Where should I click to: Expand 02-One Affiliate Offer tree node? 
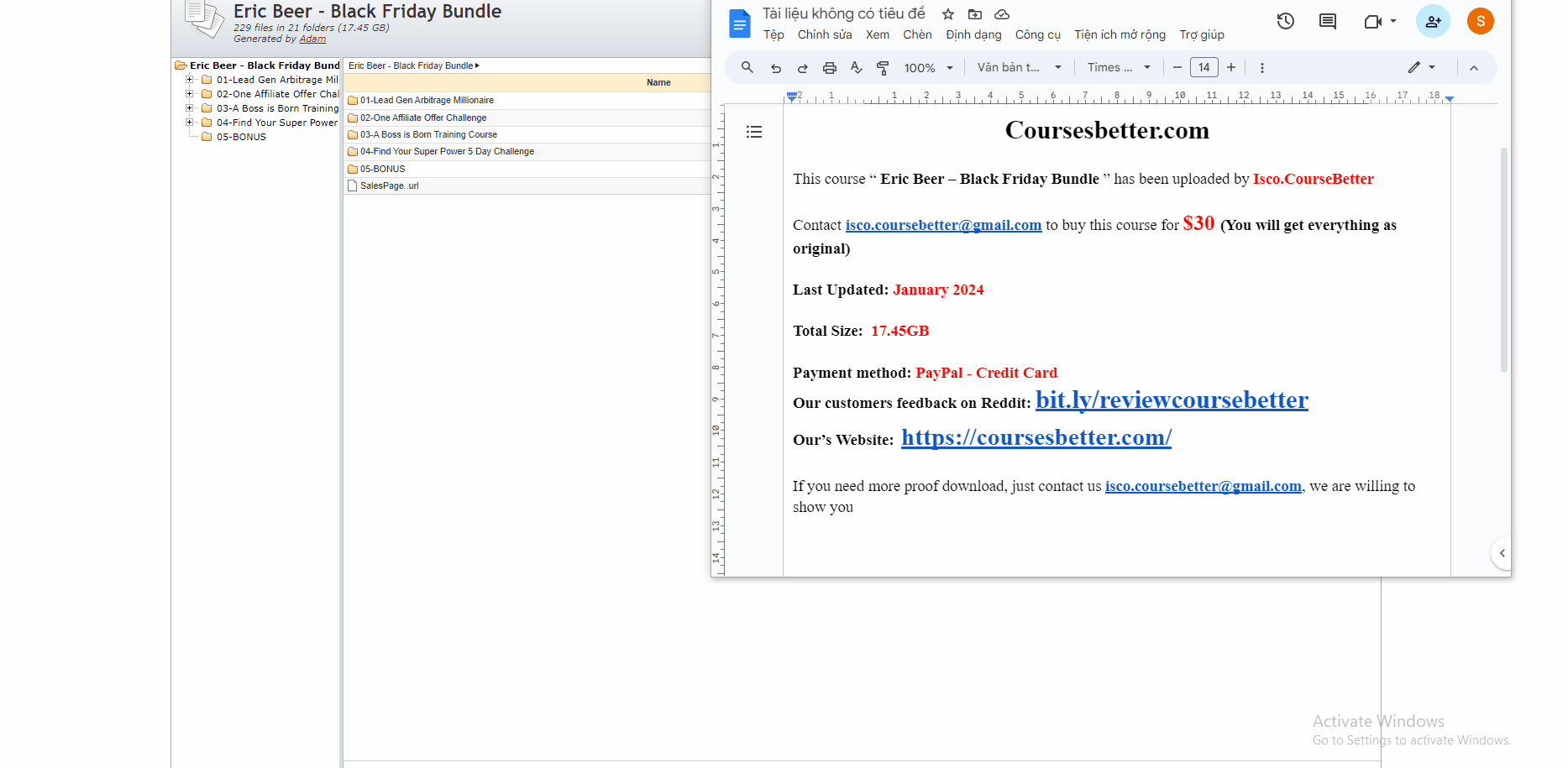(190, 94)
